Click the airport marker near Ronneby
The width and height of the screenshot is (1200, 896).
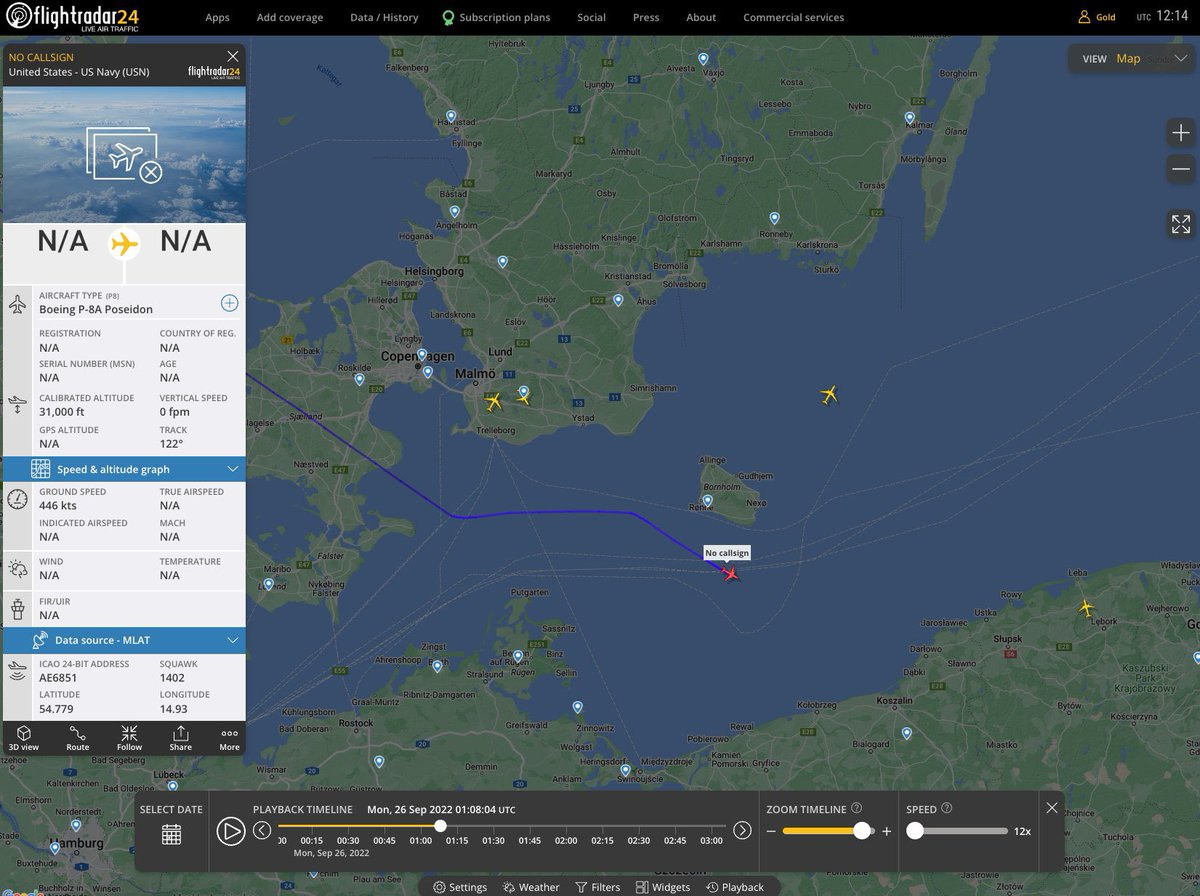(x=774, y=217)
